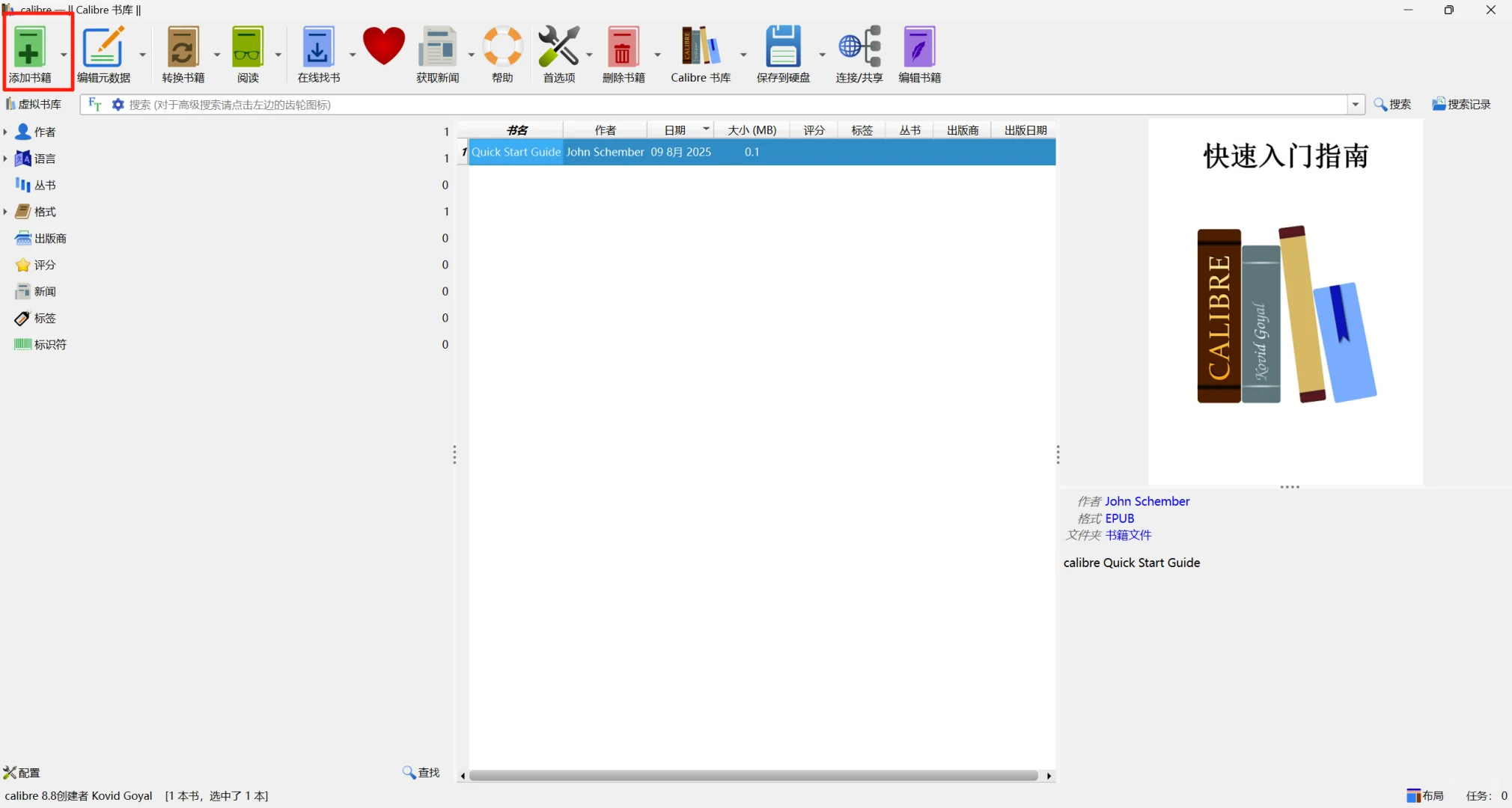The width and height of the screenshot is (1512, 808).
Task: Sort by 日期 date column header
Action: point(680,130)
